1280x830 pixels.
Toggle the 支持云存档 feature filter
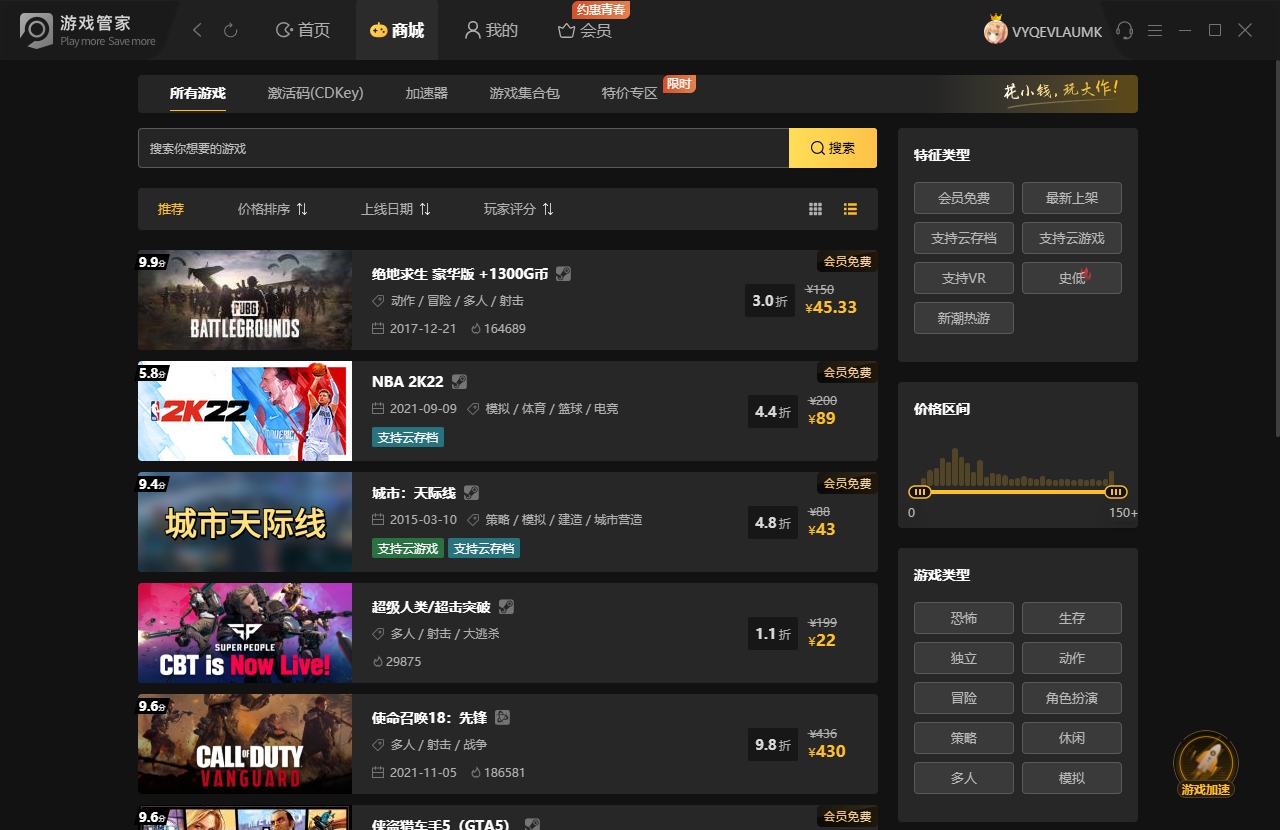coord(964,238)
